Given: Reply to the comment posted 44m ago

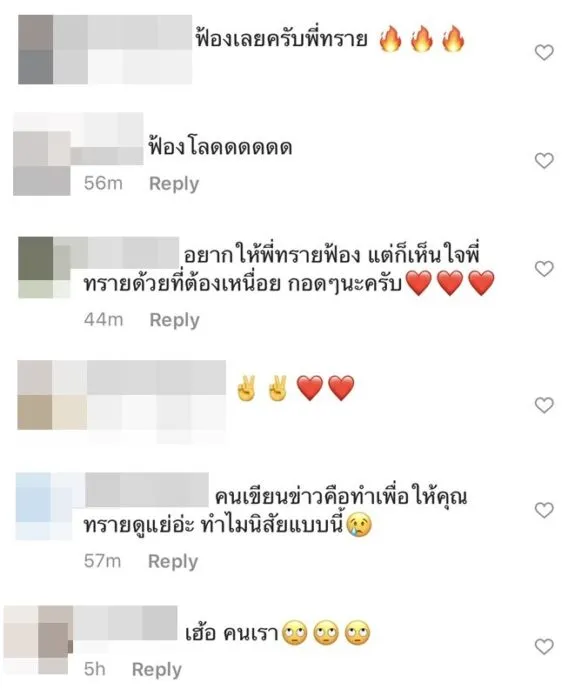Looking at the screenshot, I should 174,320.
